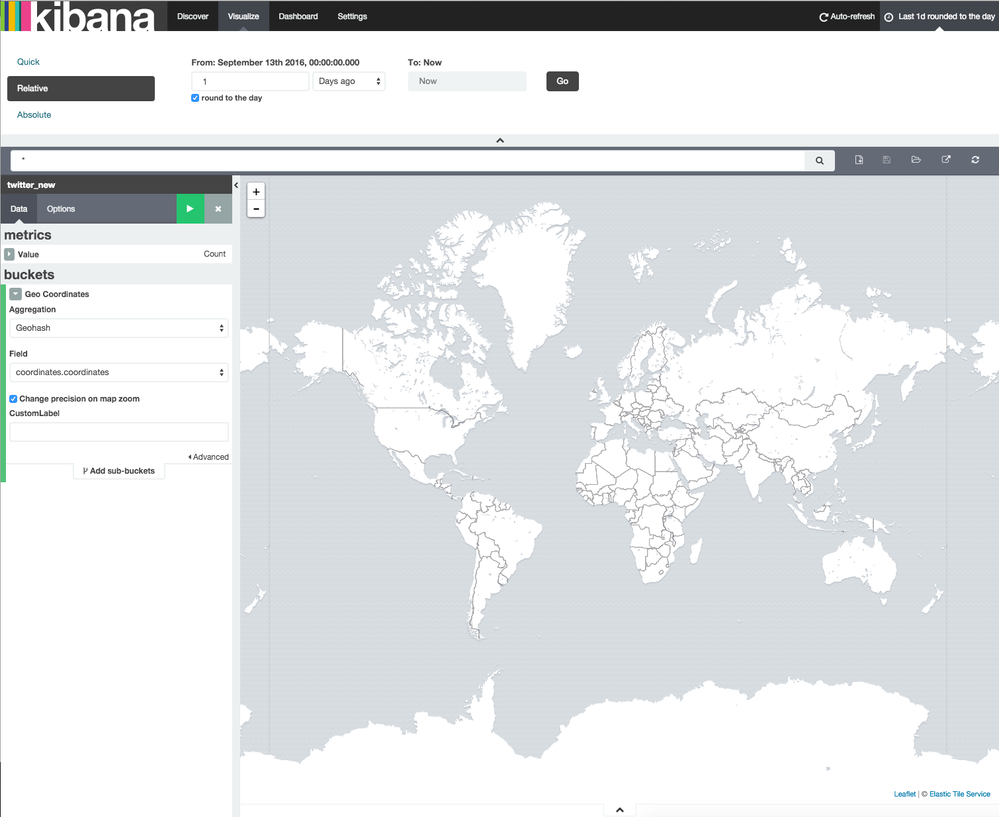
Task: Open the Dashboard menu item
Action: [x=297, y=16]
